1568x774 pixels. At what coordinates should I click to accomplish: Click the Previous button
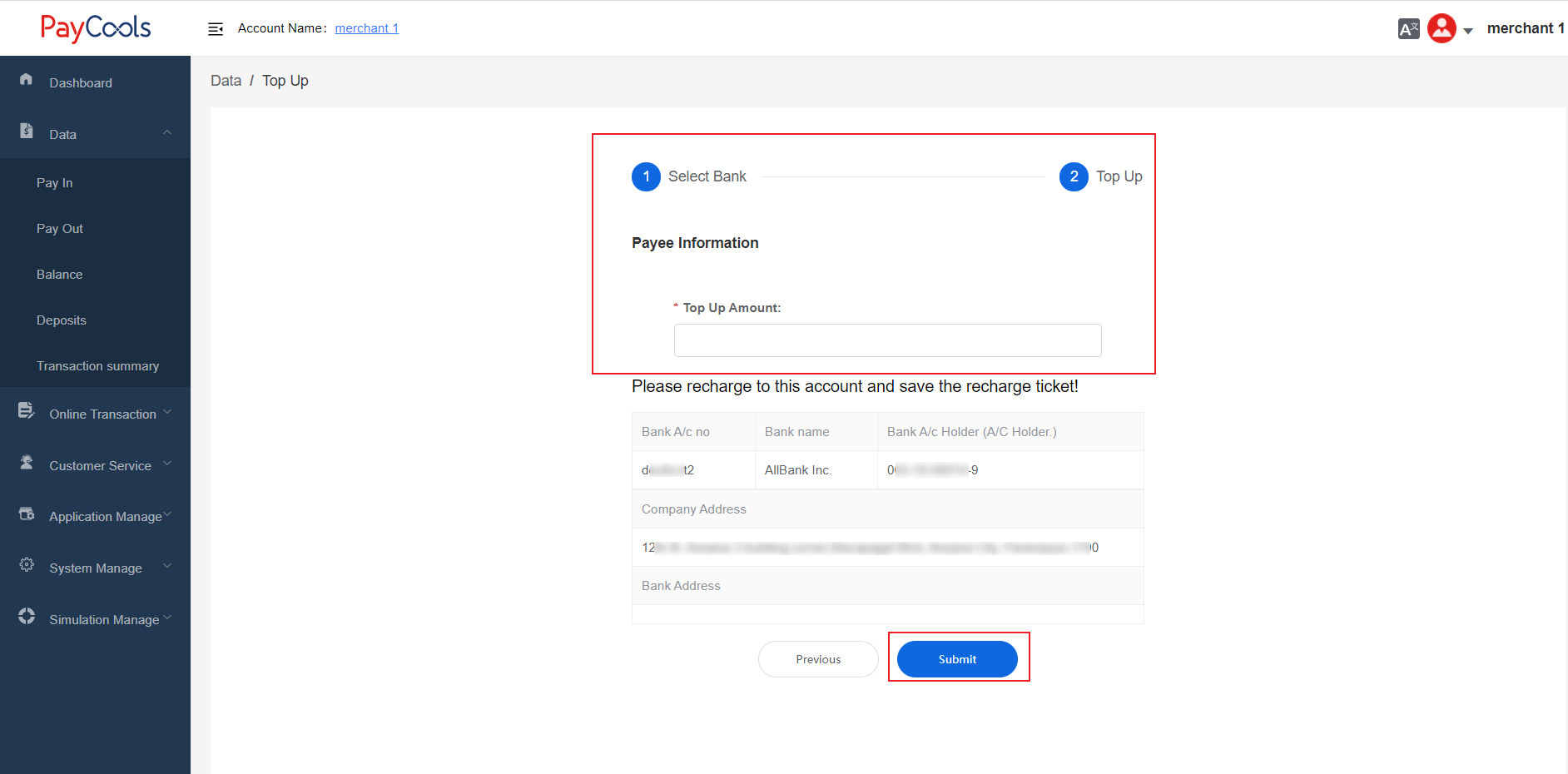pyautogui.click(x=818, y=659)
